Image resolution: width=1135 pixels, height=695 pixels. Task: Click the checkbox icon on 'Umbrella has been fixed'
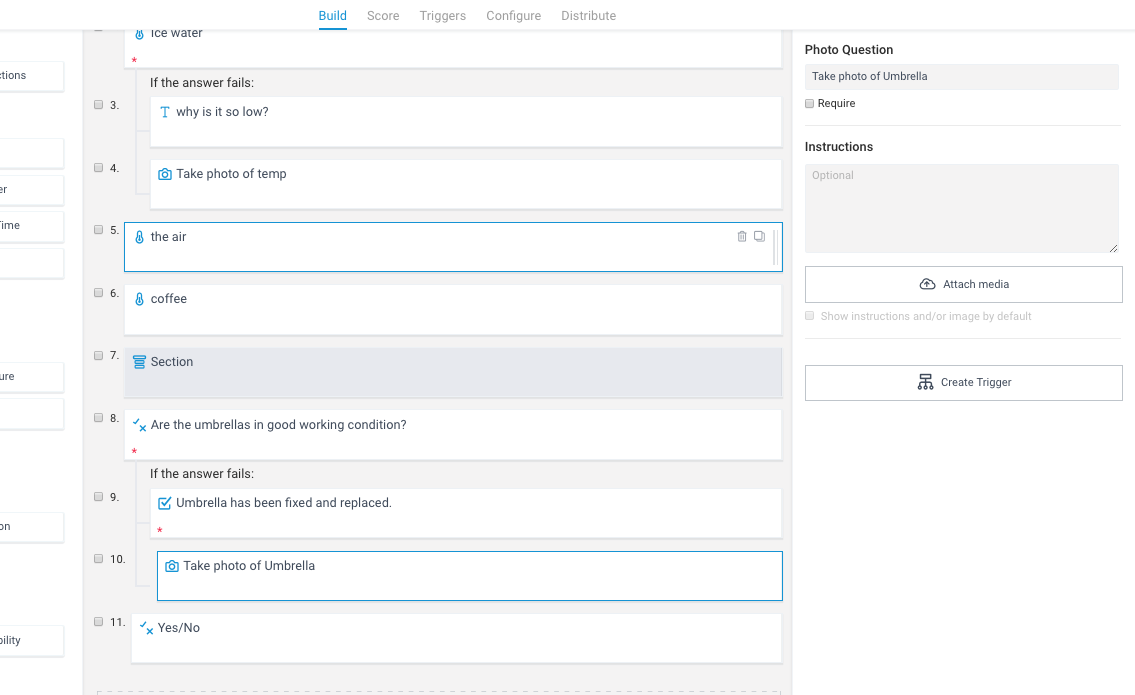pos(165,503)
